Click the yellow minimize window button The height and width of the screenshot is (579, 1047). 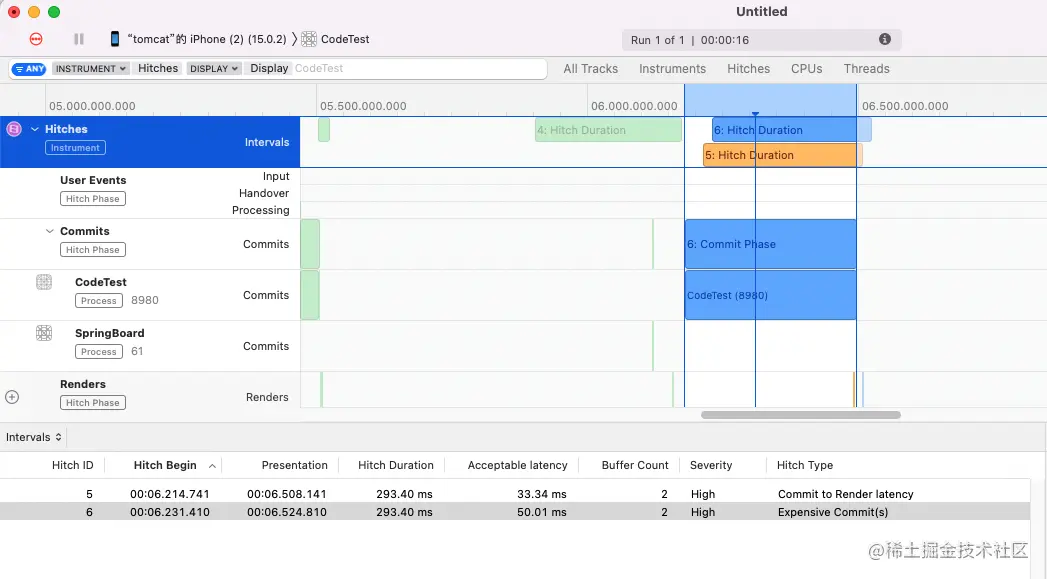point(34,12)
